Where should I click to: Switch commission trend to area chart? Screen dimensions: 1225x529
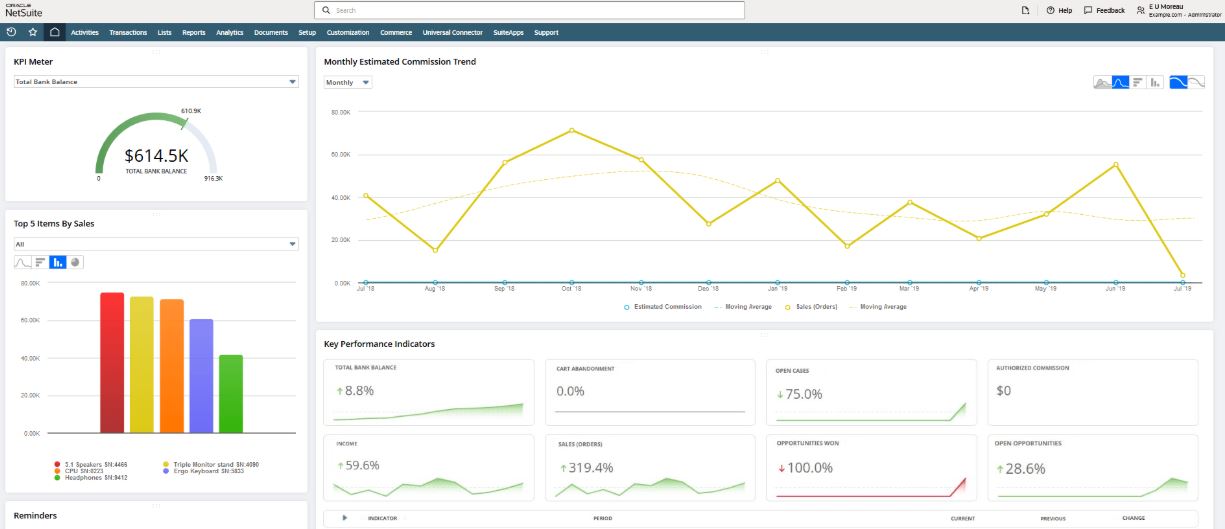(1102, 82)
